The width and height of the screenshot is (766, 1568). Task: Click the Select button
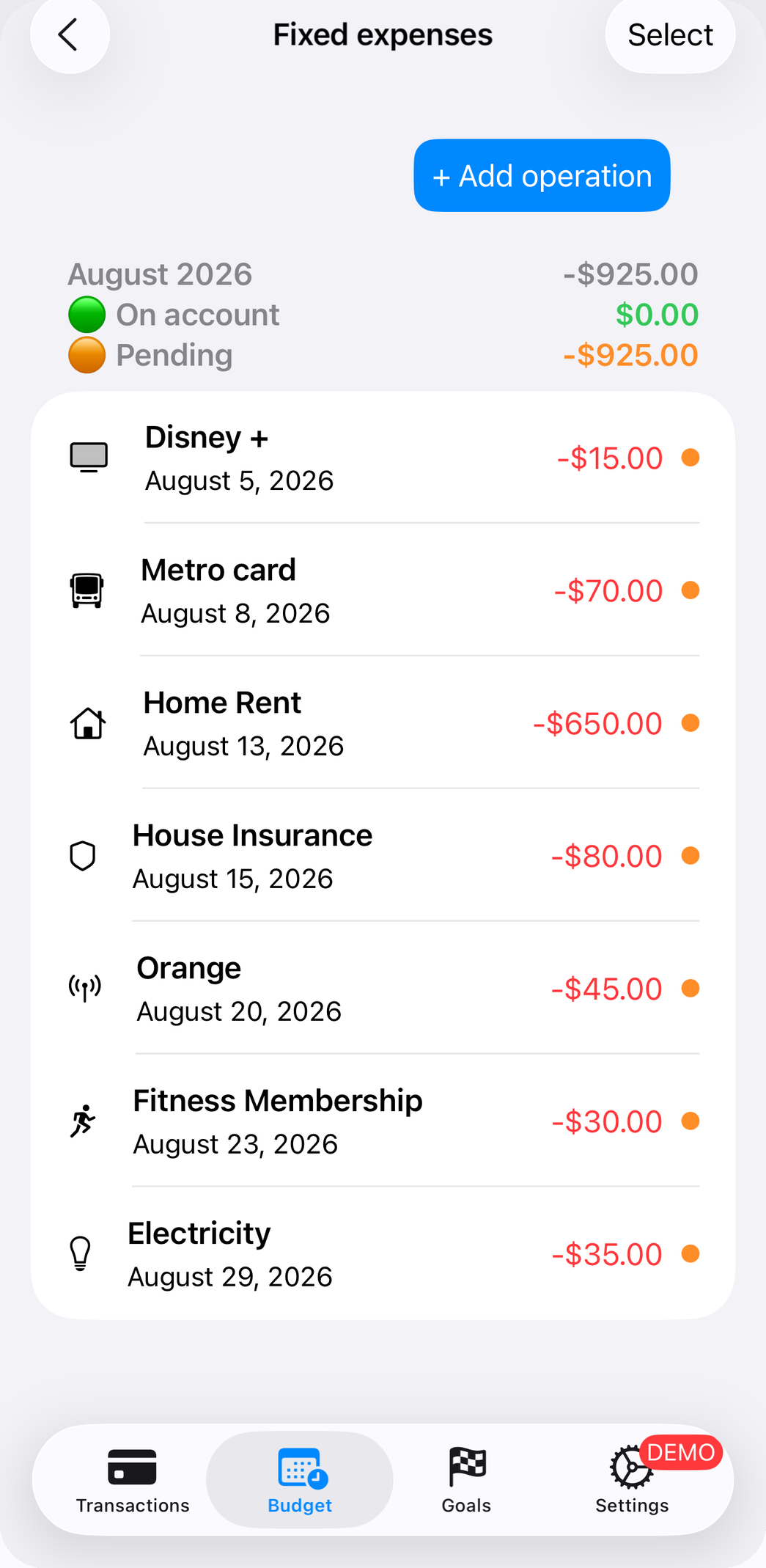click(670, 35)
